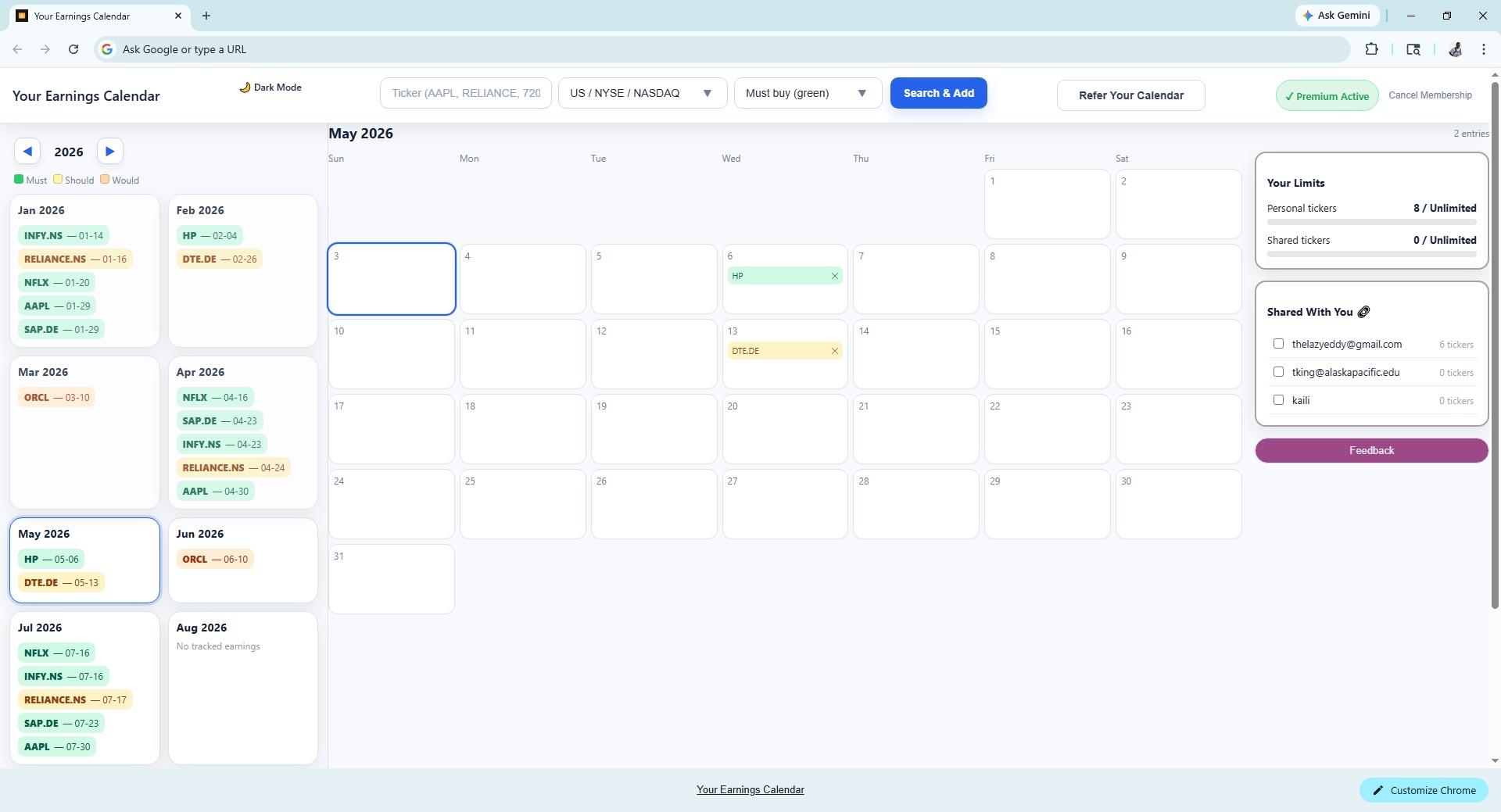
Task: Click Cancel Membership link
Action: tap(1430, 95)
